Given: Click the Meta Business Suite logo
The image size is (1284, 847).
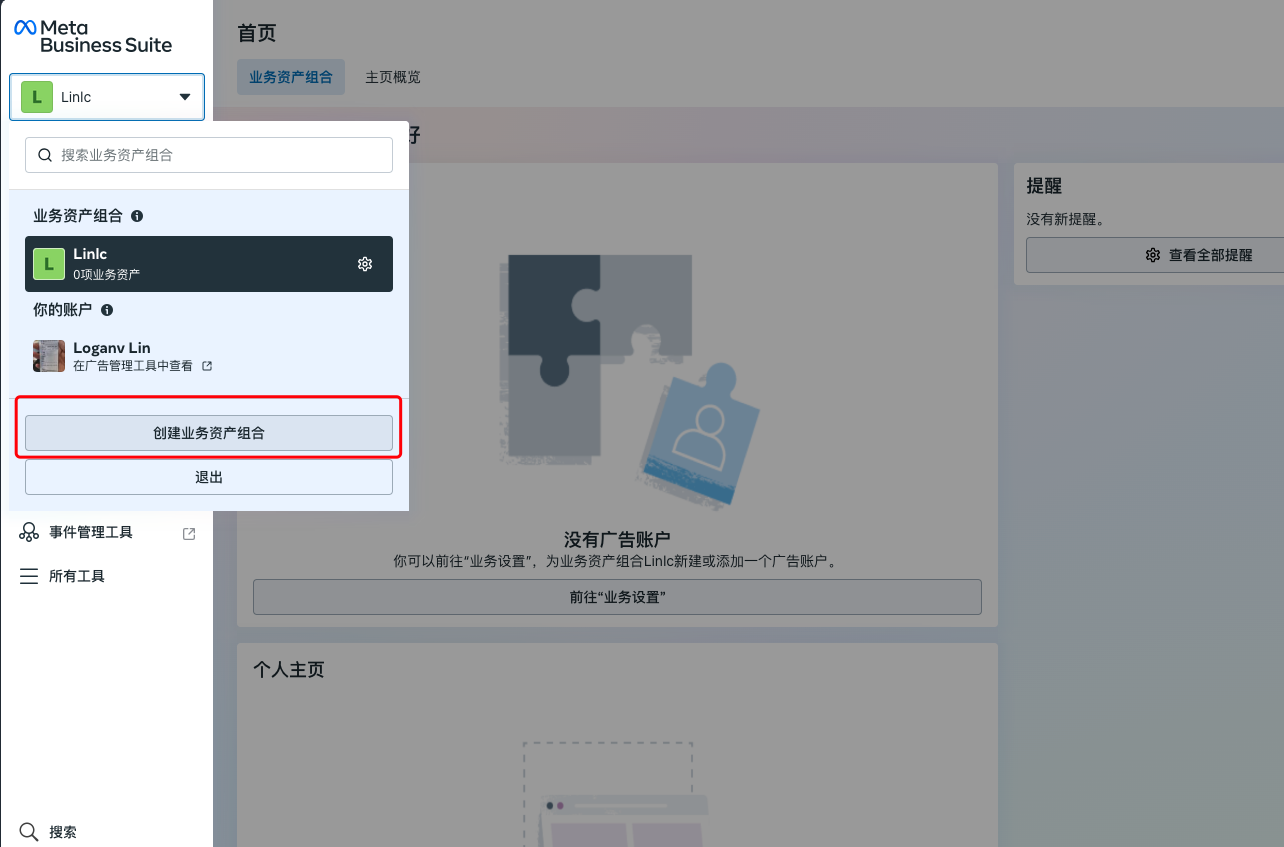Looking at the screenshot, I should coord(93,36).
